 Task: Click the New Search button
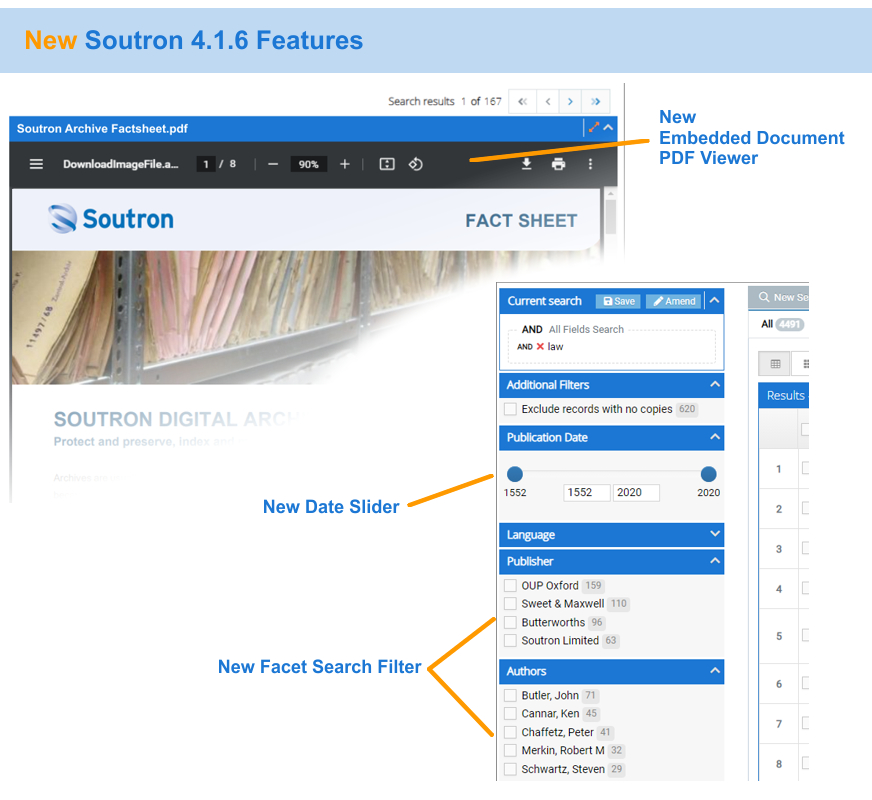779,297
